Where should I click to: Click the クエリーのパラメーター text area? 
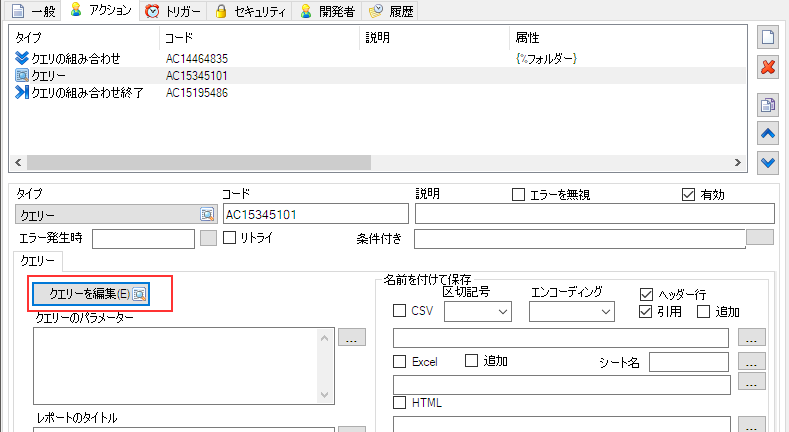(176, 366)
